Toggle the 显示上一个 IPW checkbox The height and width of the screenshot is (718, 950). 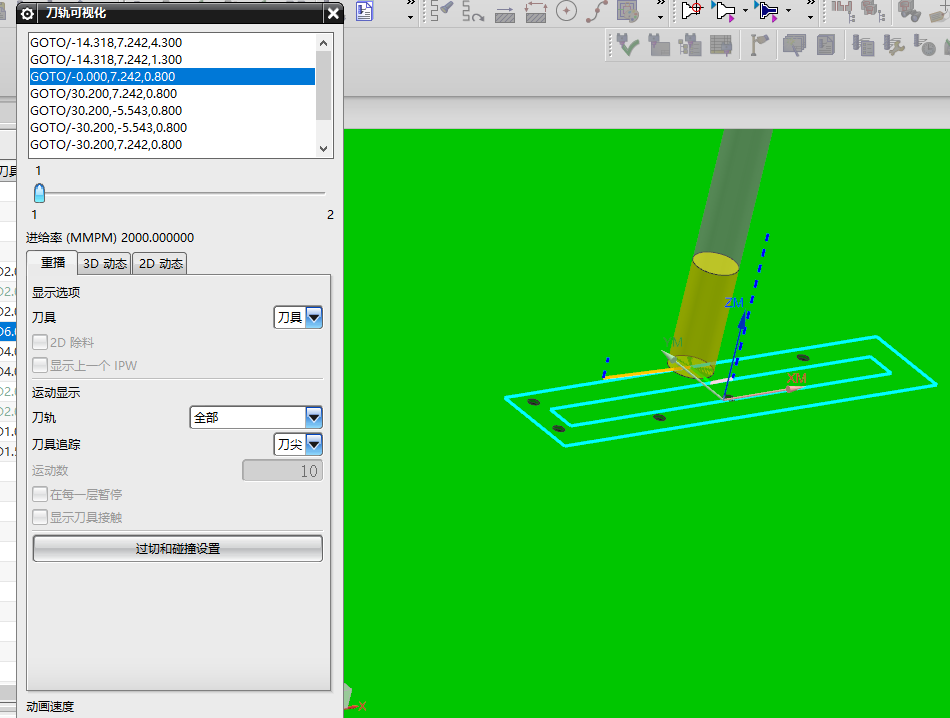40,365
